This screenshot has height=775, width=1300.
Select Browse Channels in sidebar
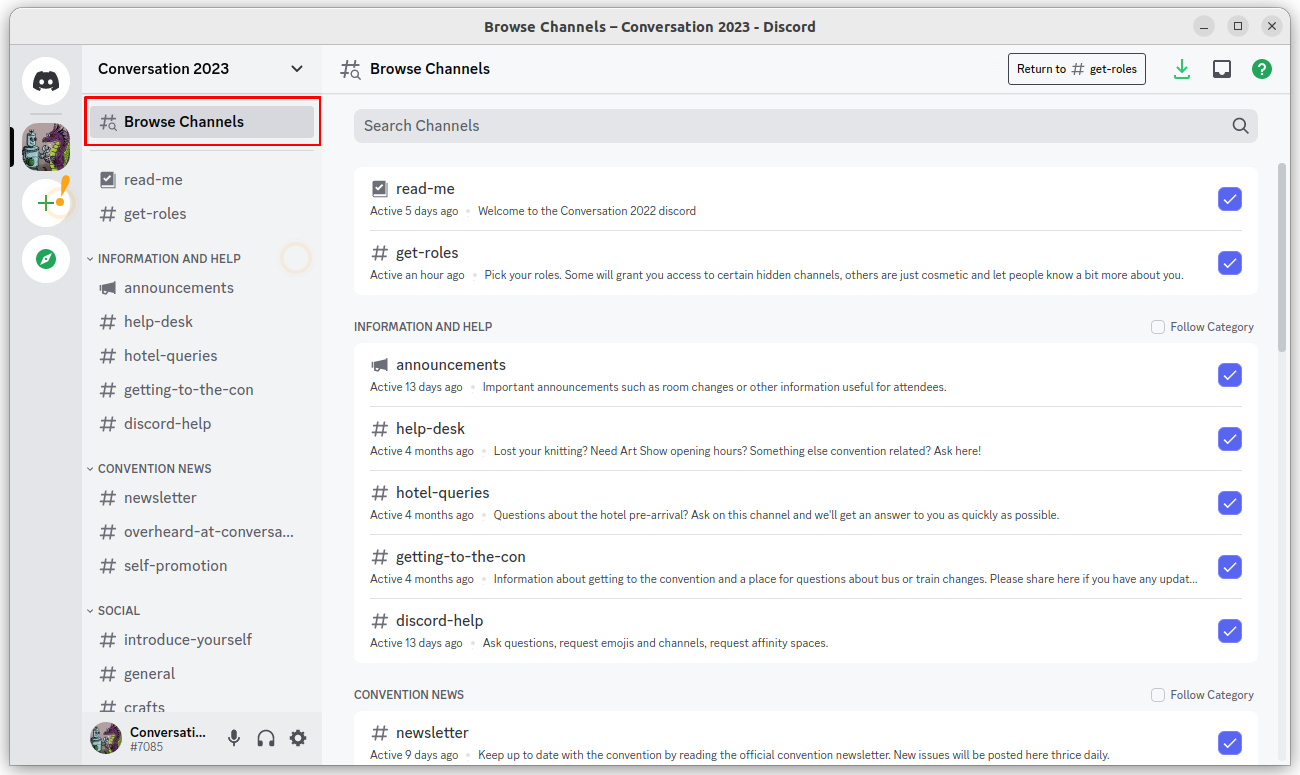(x=202, y=122)
